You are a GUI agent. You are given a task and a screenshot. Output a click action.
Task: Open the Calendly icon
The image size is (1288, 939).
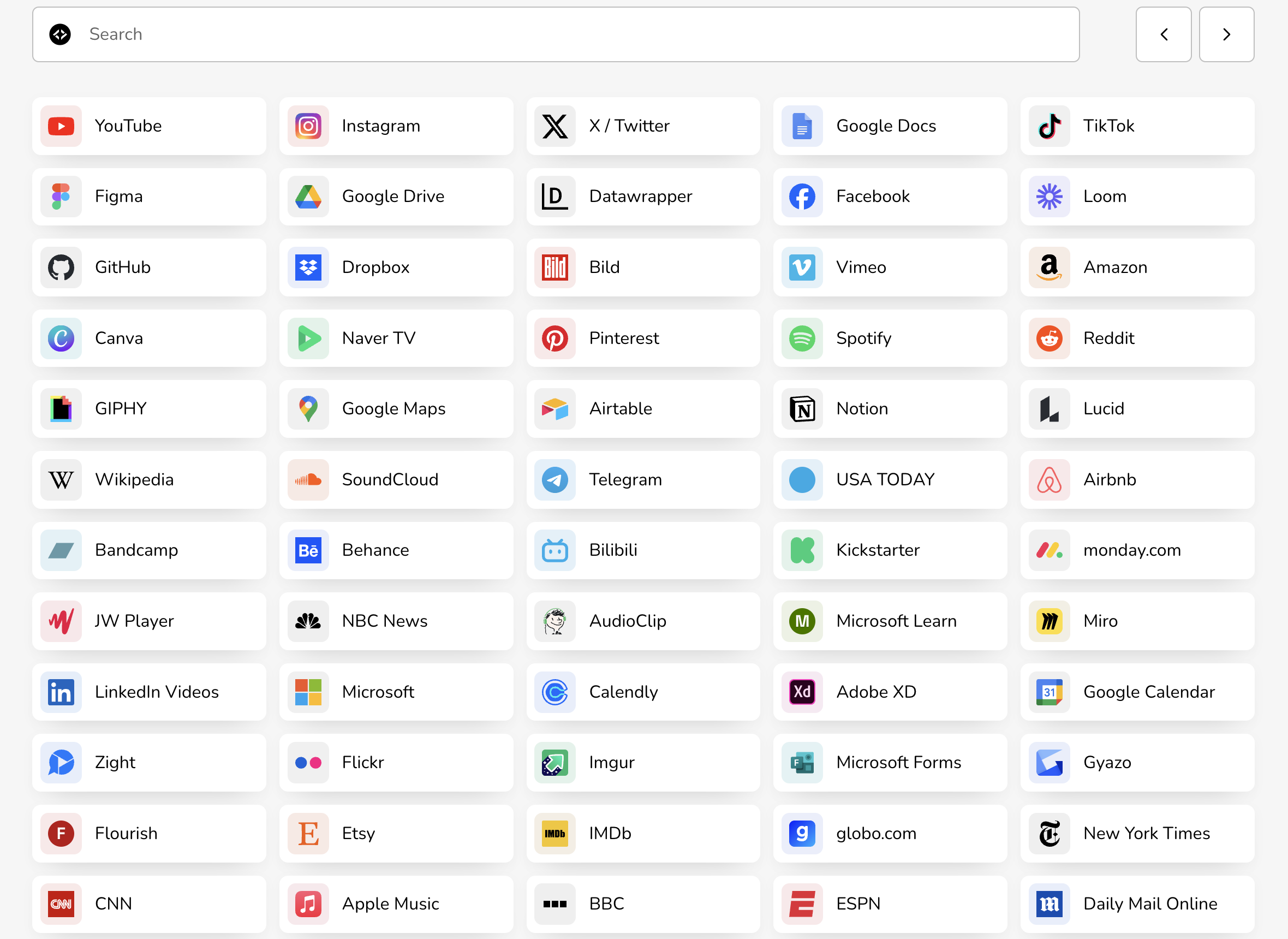click(x=554, y=692)
